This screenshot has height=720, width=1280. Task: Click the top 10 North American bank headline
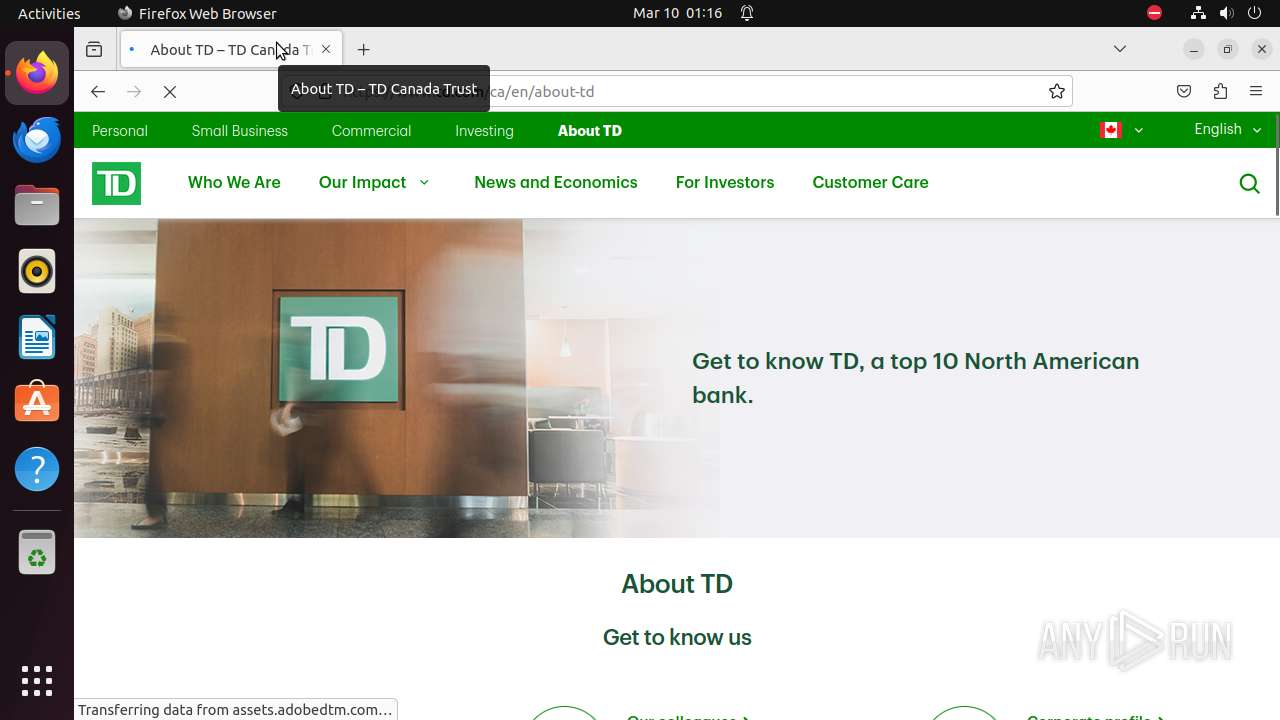tap(916, 378)
